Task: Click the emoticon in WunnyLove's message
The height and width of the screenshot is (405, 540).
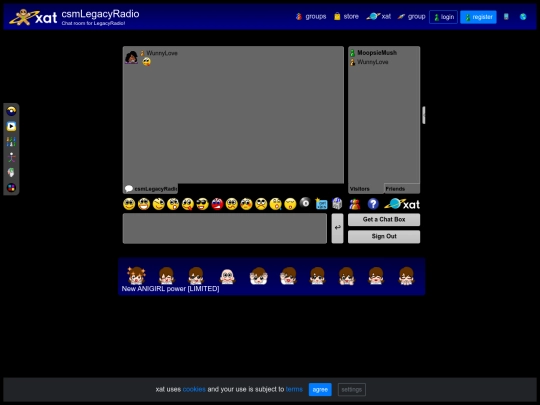Action: (146, 62)
